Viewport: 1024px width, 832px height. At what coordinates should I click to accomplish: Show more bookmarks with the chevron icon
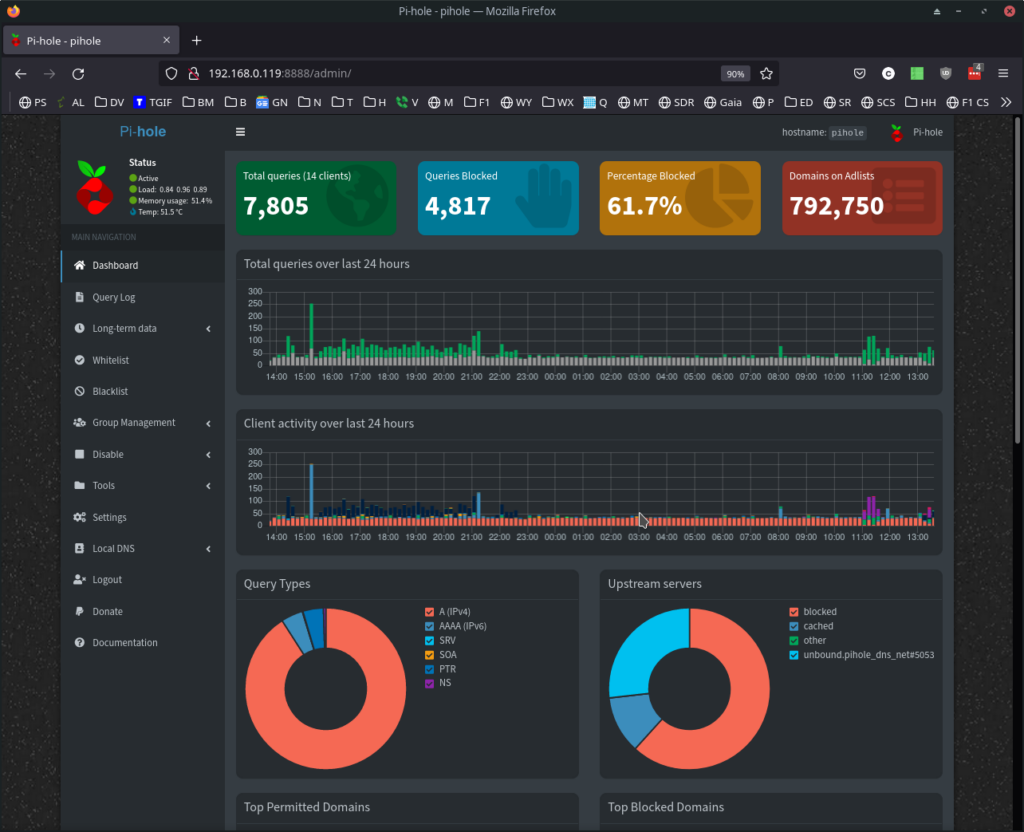click(1006, 103)
